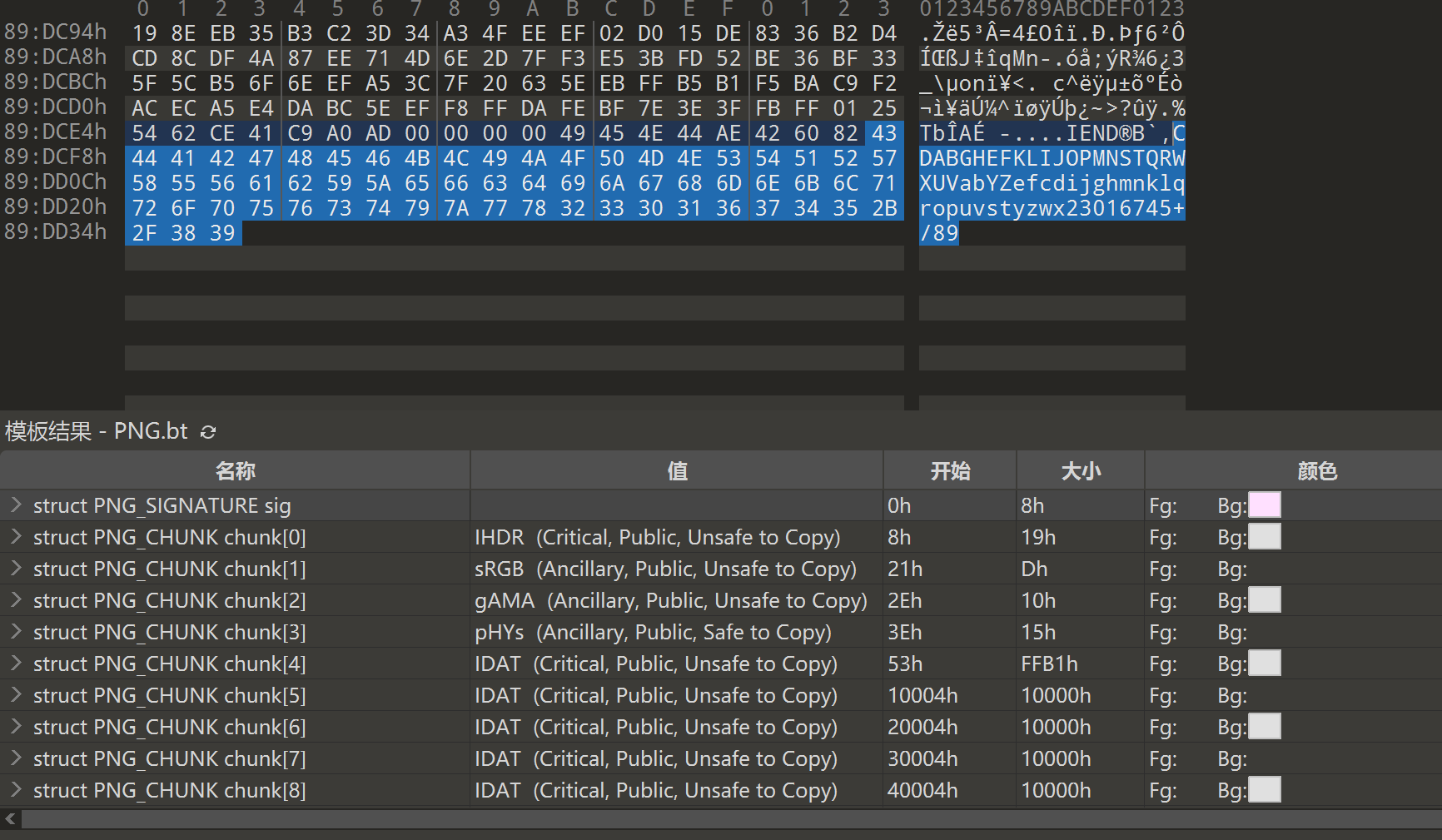Screen dimensions: 1442x840
Task: Select the "sRGB (Ancillary, Public, Unsafe to Copy)" value
Action: (x=665, y=569)
